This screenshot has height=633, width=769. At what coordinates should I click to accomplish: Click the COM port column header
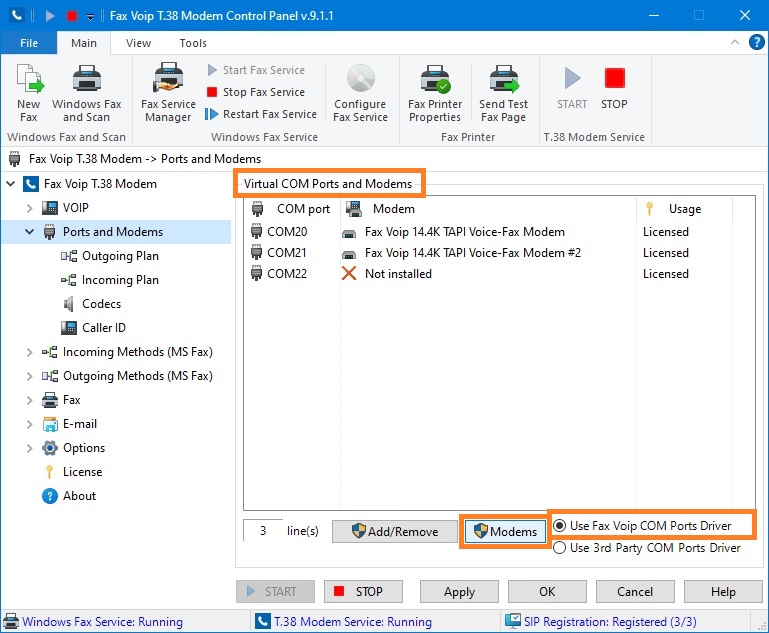pyautogui.click(x=291, y=209)
